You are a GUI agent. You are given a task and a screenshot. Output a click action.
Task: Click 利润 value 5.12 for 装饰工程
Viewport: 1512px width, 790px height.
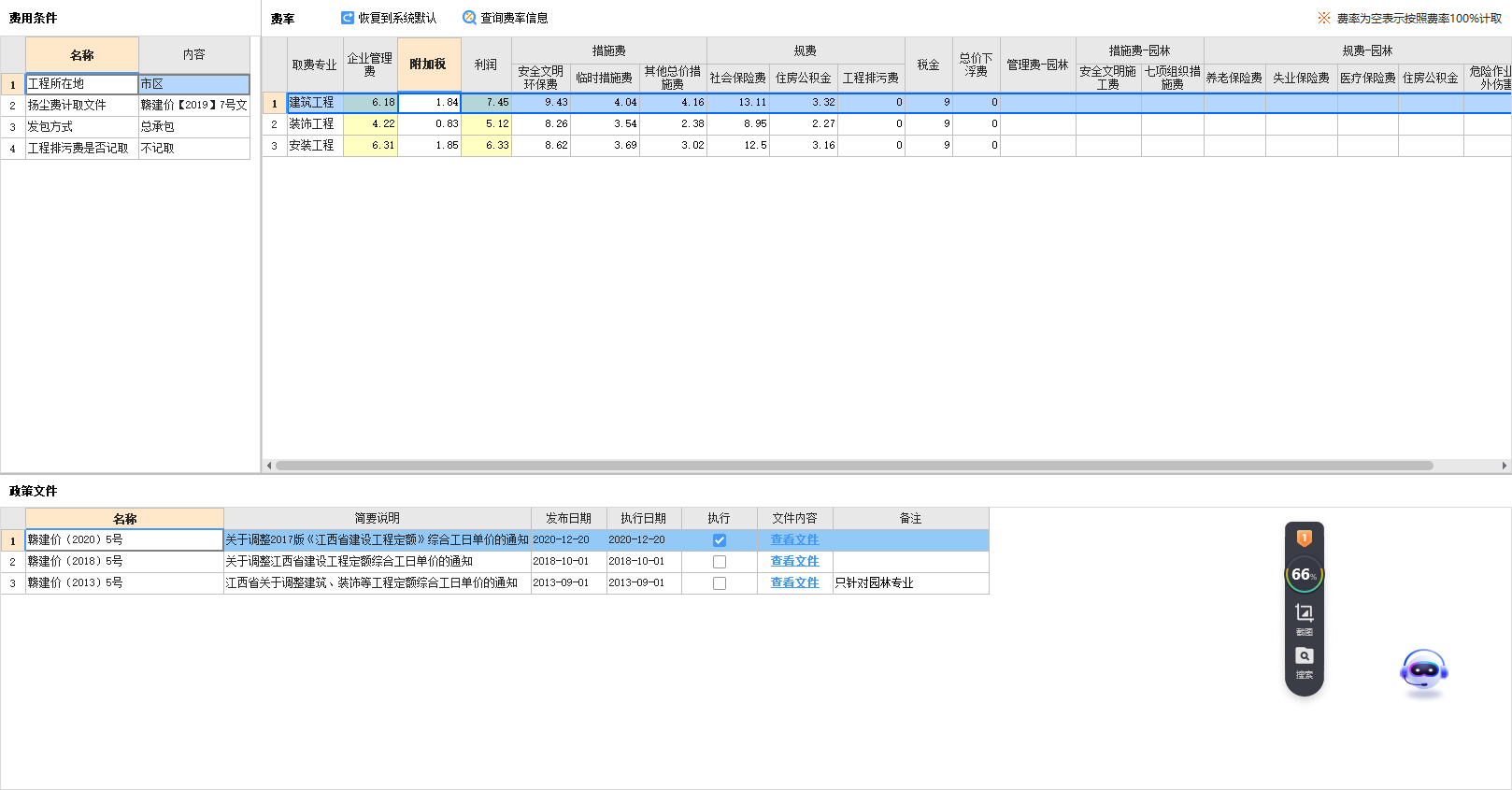(x=486, y=124)
